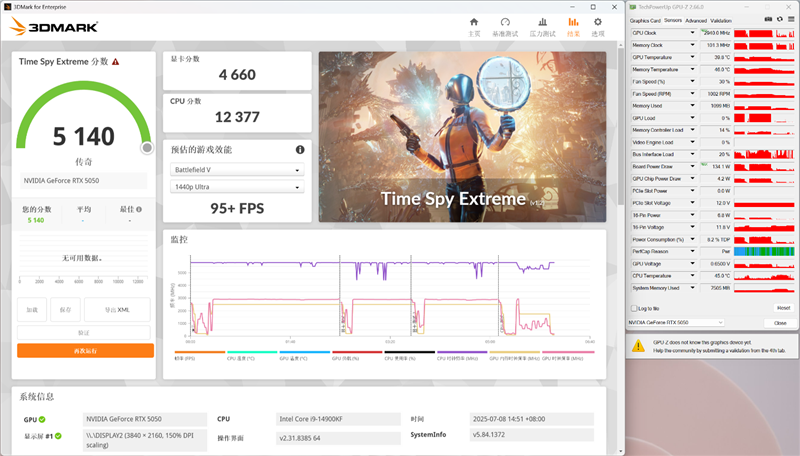The height and width of the screenshot is (456, 800).
Task: Open the Stress Tests (压力测试) icon
Action: [x=541, y=24]
